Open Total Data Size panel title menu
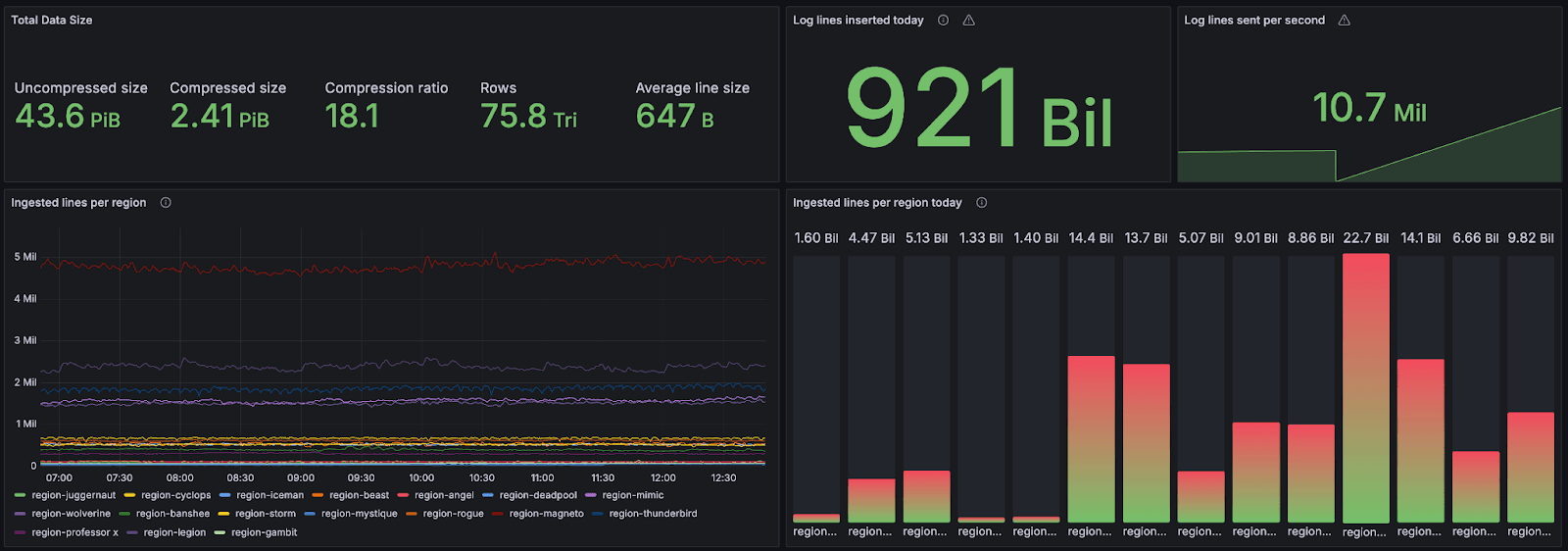 click(x=52, y=21)
